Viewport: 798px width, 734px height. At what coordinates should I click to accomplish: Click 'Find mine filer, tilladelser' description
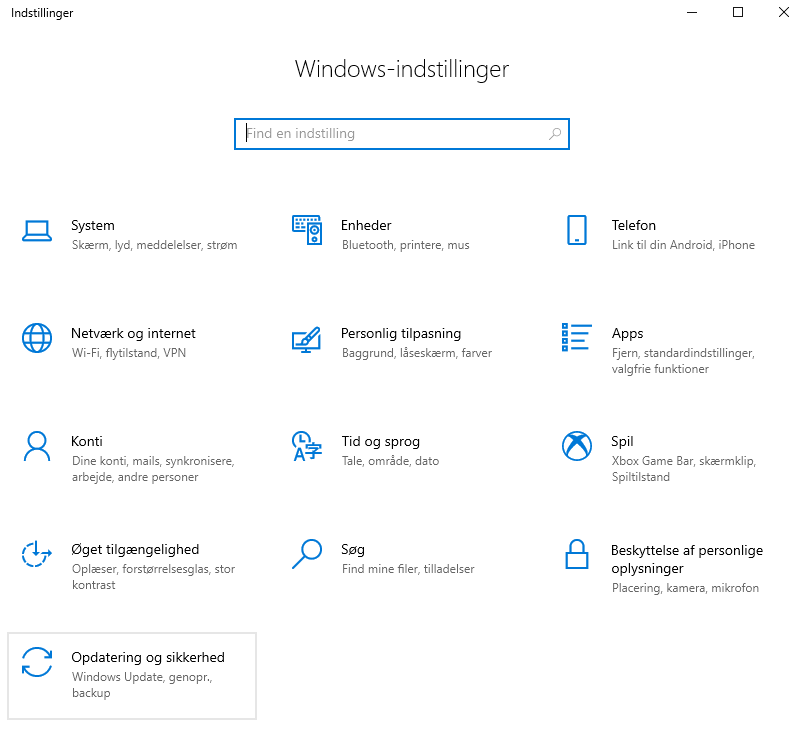[x=408, y=569]
